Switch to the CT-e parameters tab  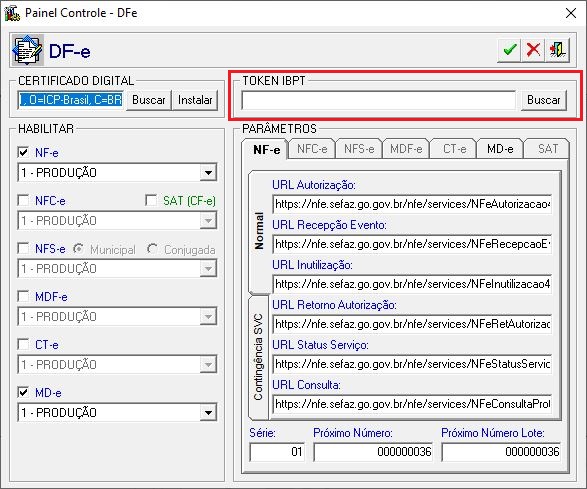click(x=454, y=149)
